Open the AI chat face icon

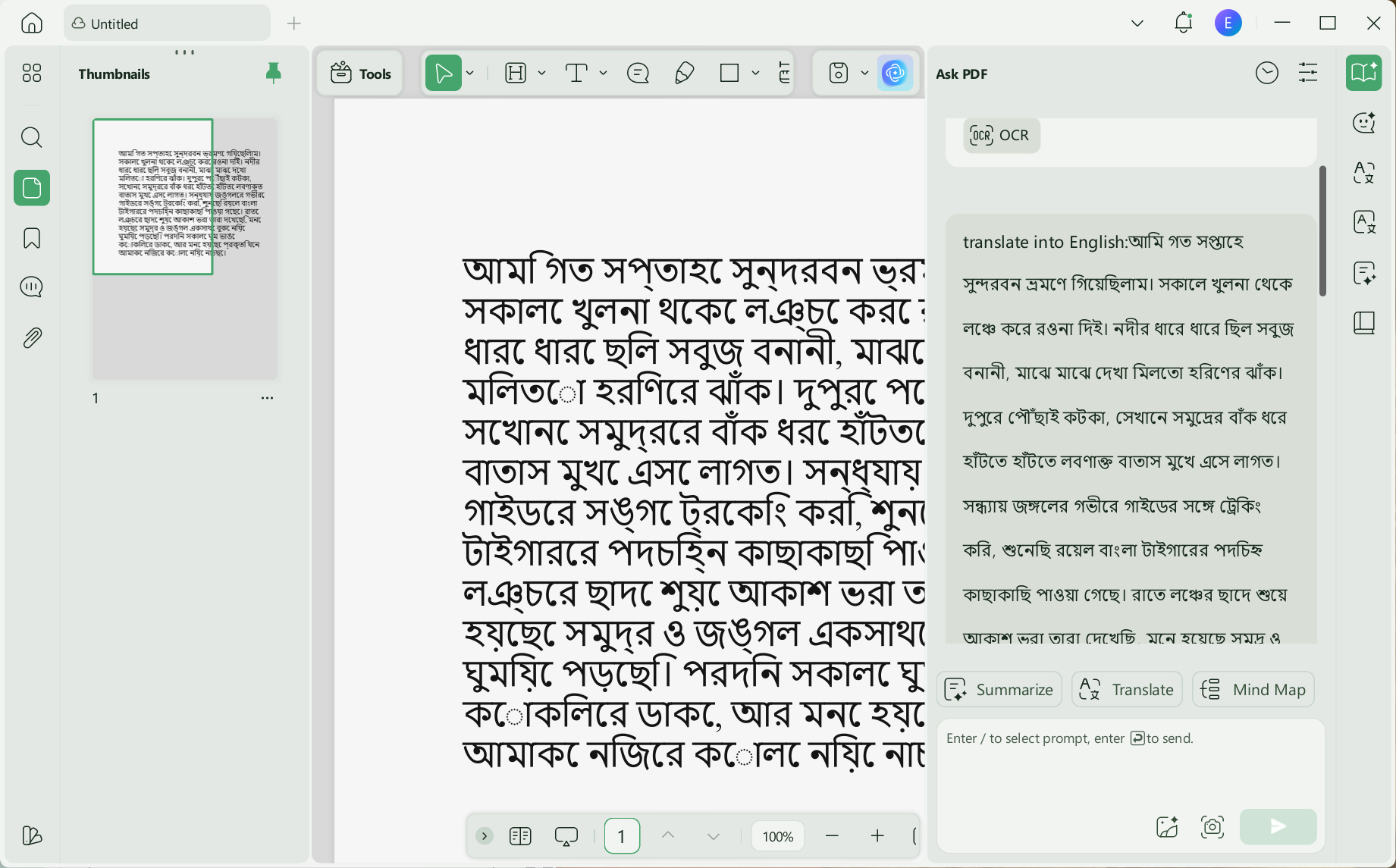click(1364, 122)
